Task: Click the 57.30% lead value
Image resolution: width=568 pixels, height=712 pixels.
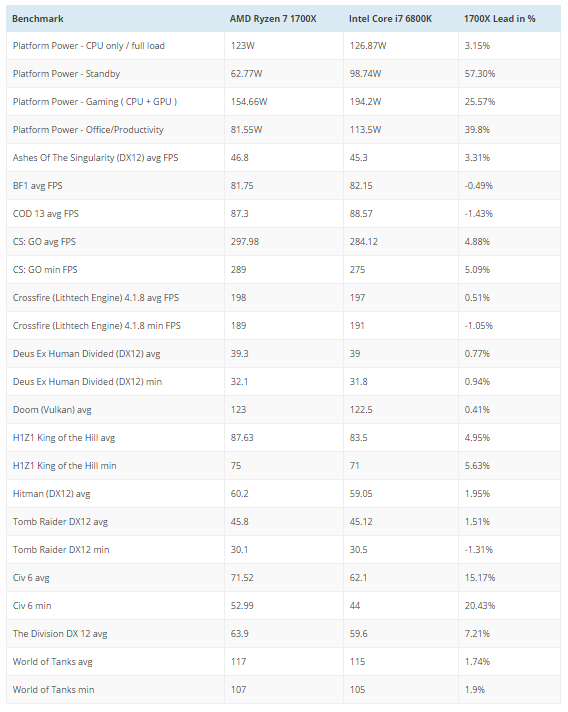Action: (479, 74)
